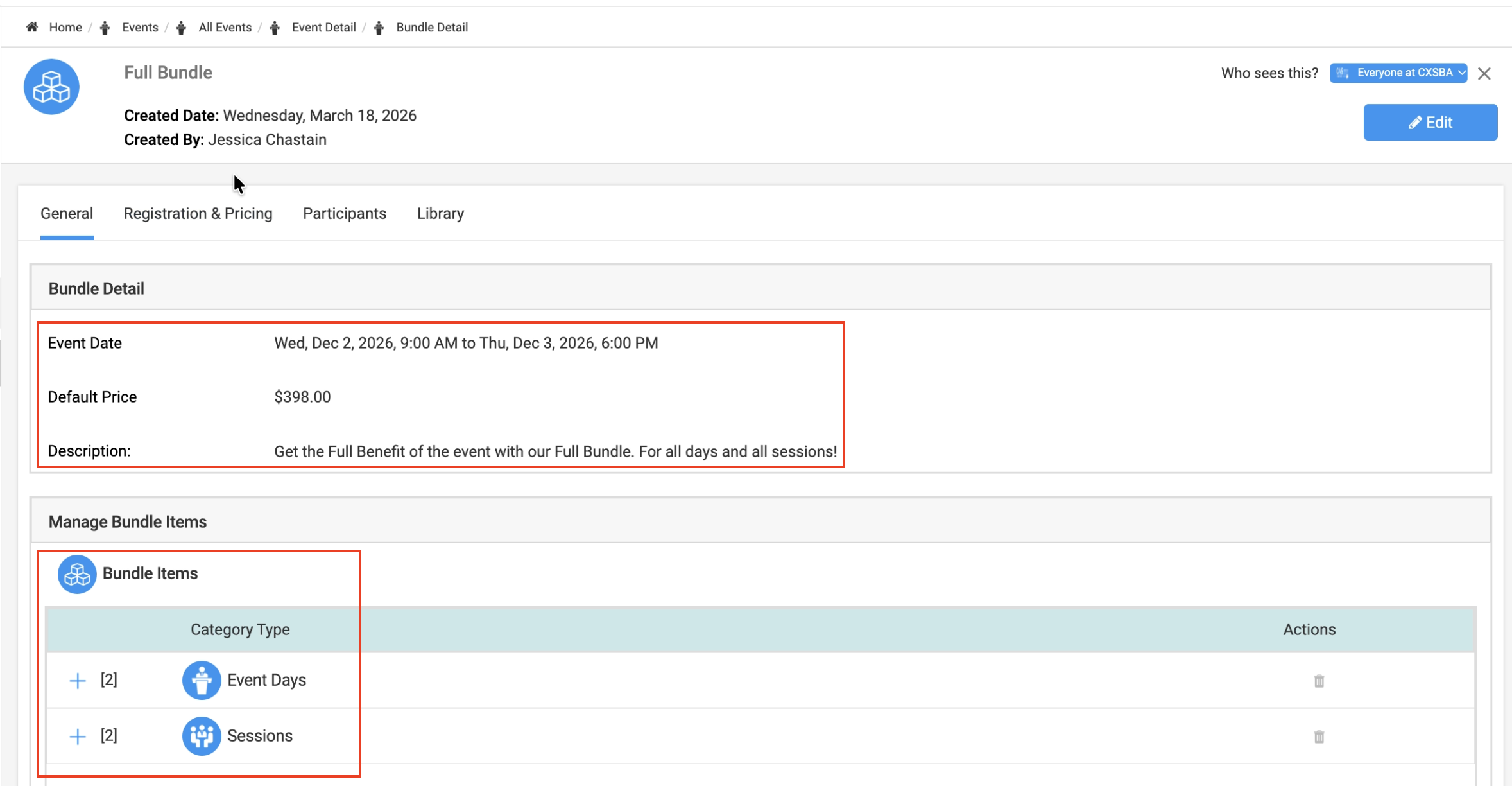
Task: Open the Participants tab
Action: 345,214
